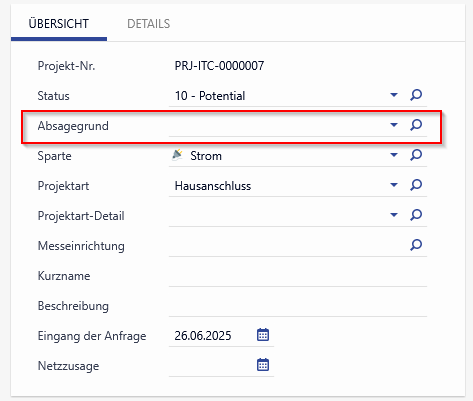The image size is (473, 401).
Task: Expand the Projektart dropdown arrow
Action: click(394, 185)
